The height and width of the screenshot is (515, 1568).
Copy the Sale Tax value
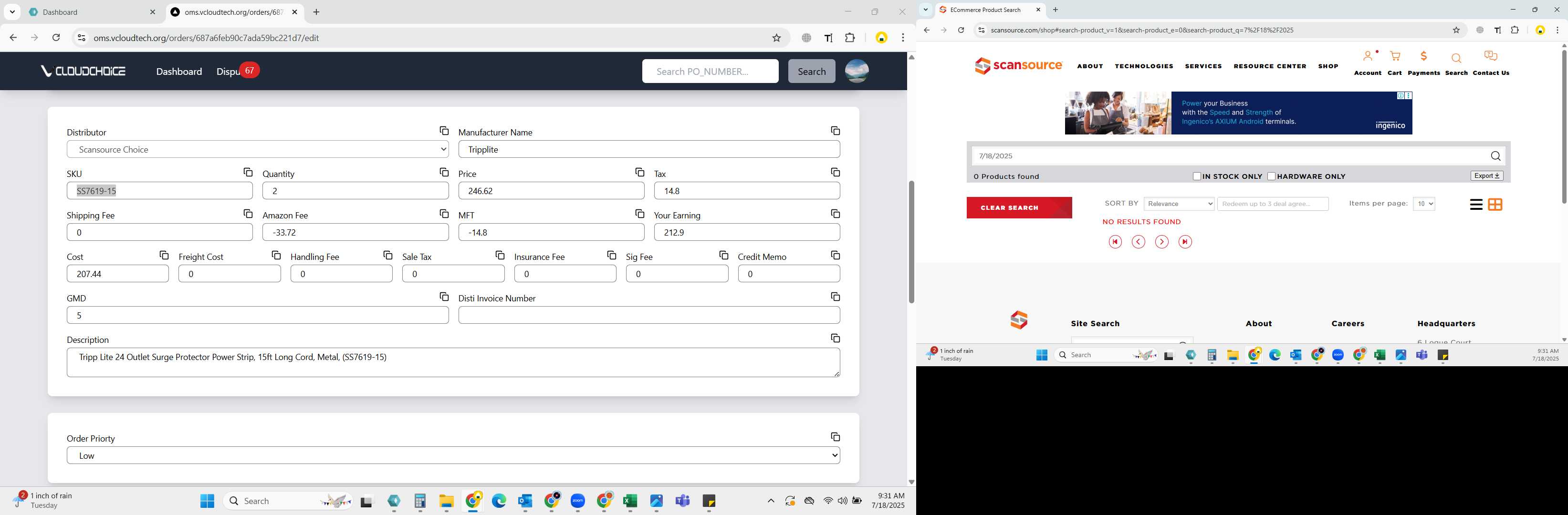[500, 255]
